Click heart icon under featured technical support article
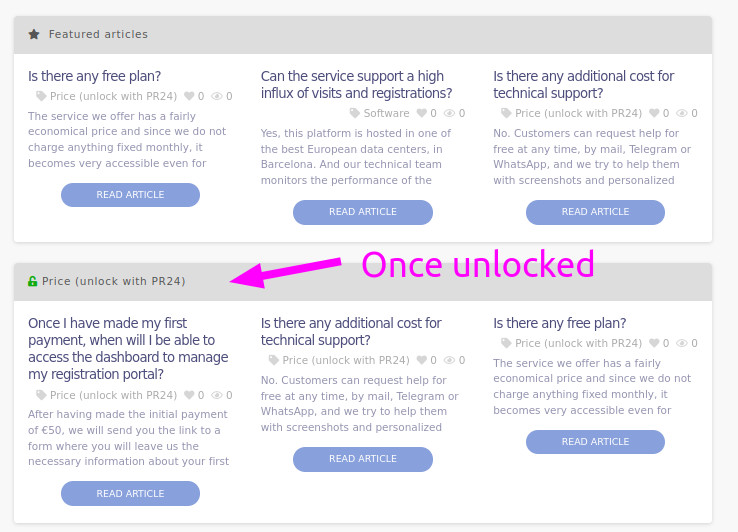 point(653,113)
